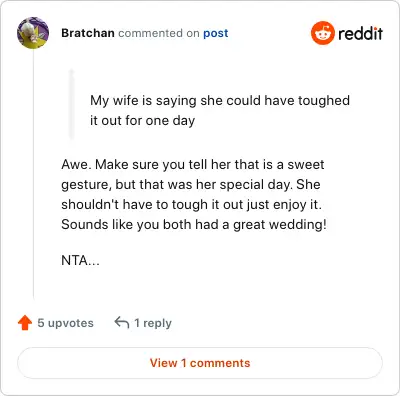Click the quoted line "it out for one day"
Screen dimensions: 400x396
[x=142, y=120]
